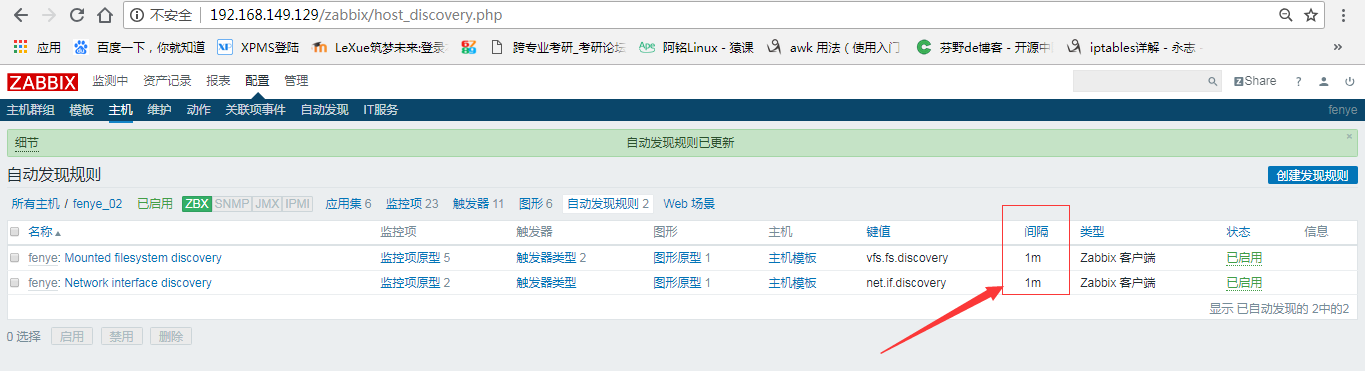Open the fenye_02 host link
Viewport: 1365px width, 371px height.
(x=97, y=204)
